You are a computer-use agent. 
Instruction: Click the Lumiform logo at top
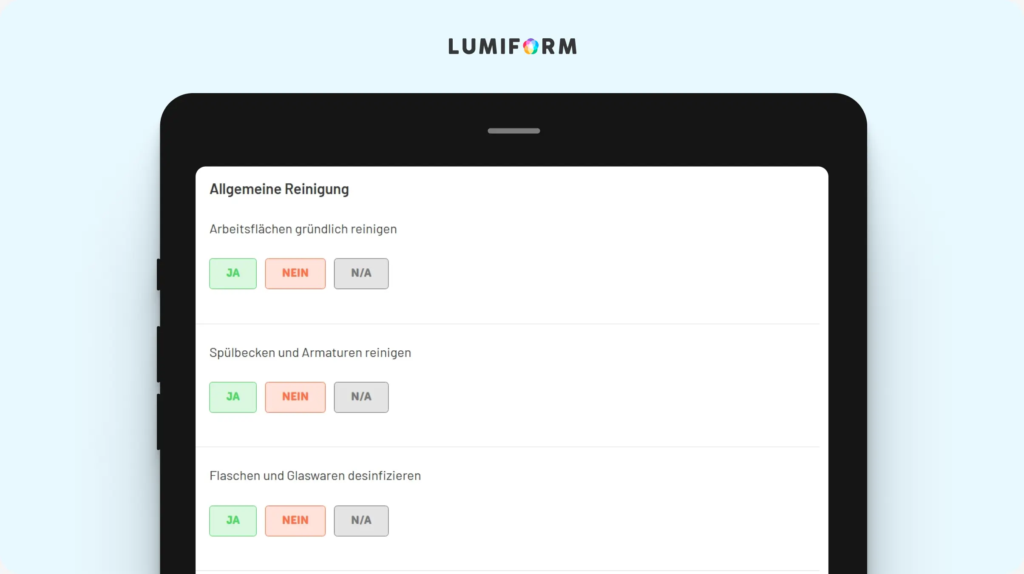(513, 46)
